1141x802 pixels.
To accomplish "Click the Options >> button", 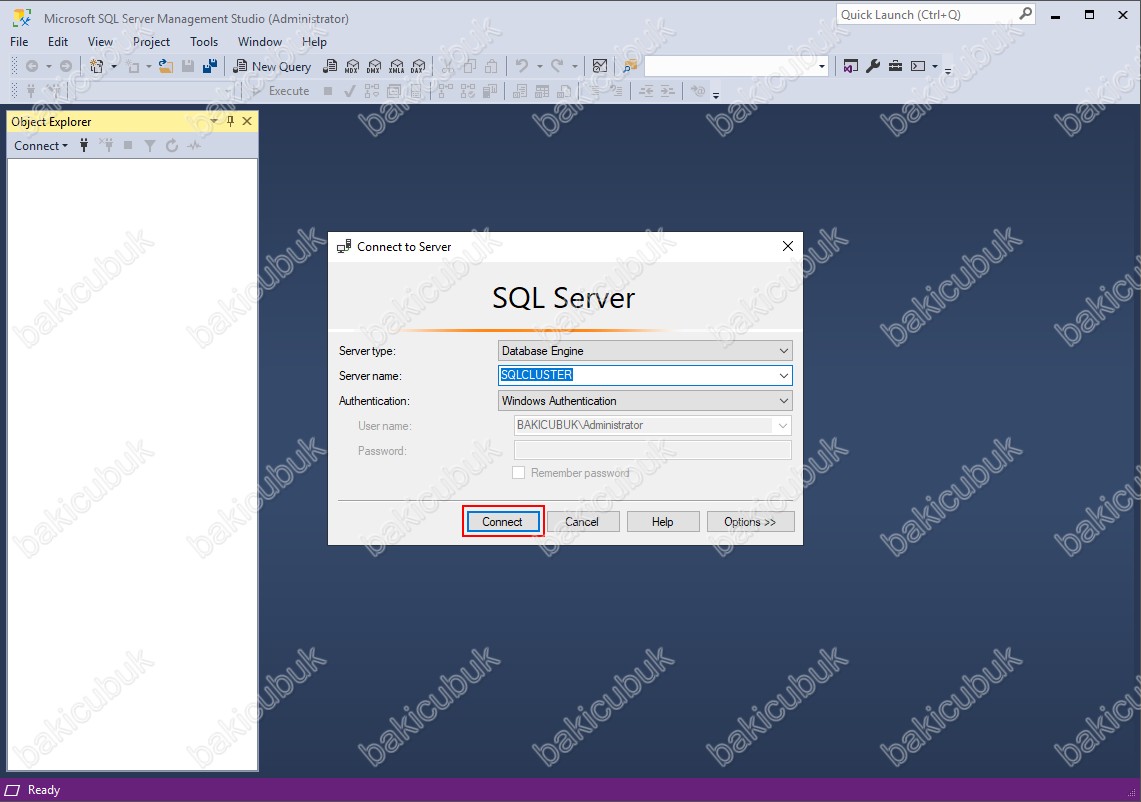I will click(750, 522).
